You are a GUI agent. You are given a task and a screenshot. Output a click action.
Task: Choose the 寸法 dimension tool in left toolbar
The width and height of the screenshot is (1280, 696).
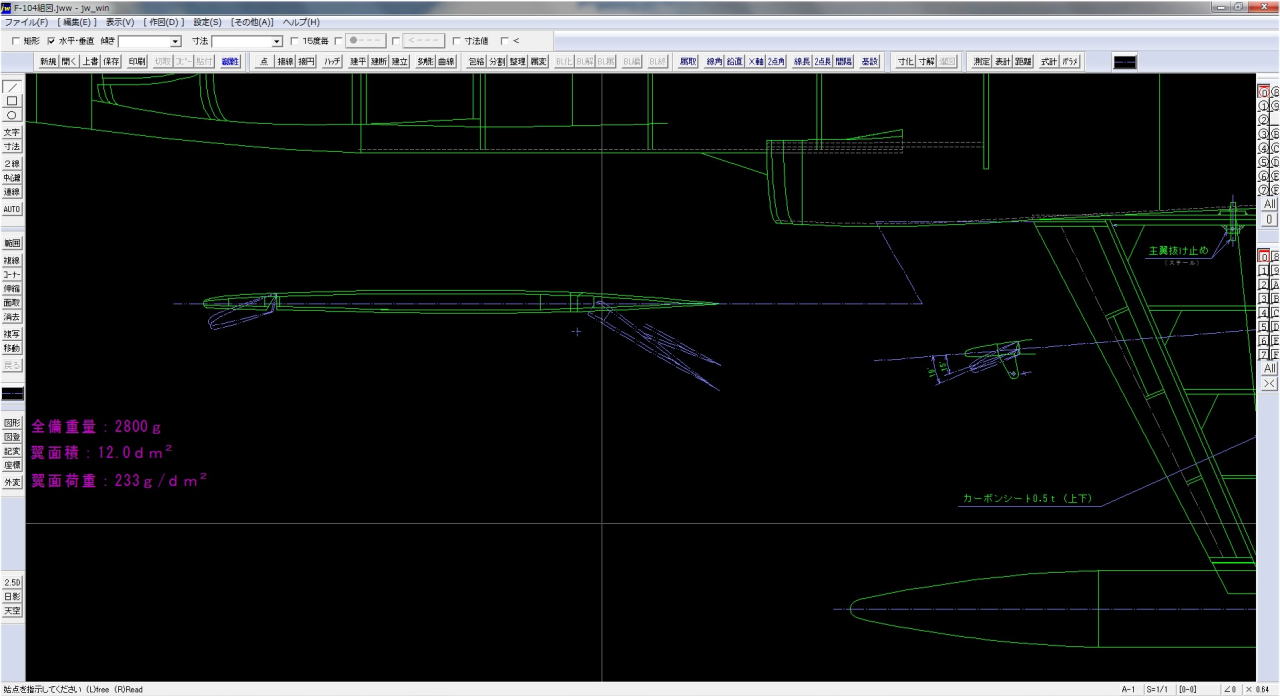[12, 147]
